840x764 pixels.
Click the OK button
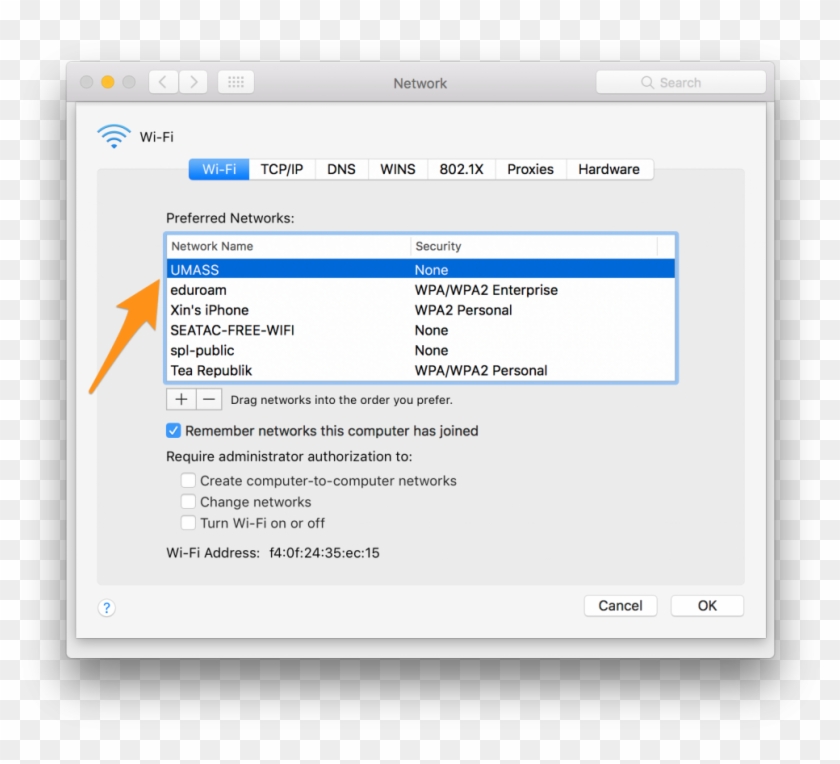pyautogui.click(x=706, y=605)
